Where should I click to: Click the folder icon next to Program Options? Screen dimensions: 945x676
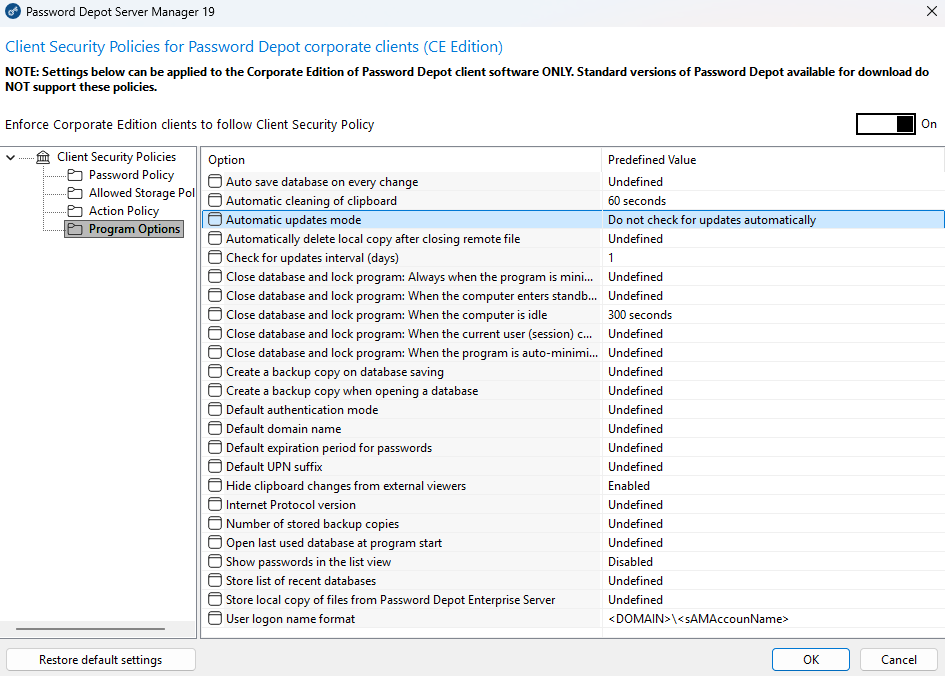pyautogui.click(x=75, y=230)
